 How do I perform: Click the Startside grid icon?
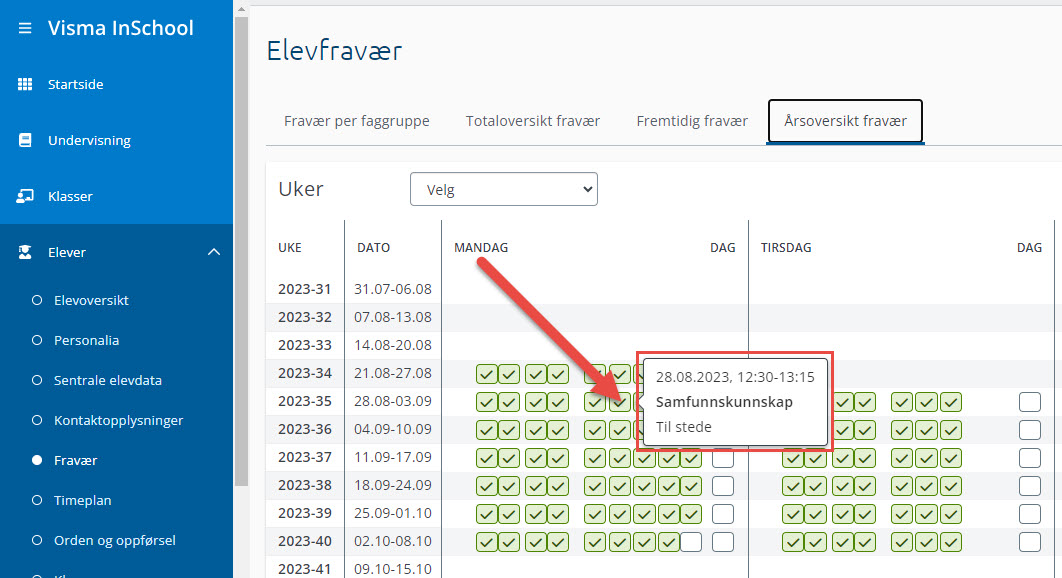(25, 84)
